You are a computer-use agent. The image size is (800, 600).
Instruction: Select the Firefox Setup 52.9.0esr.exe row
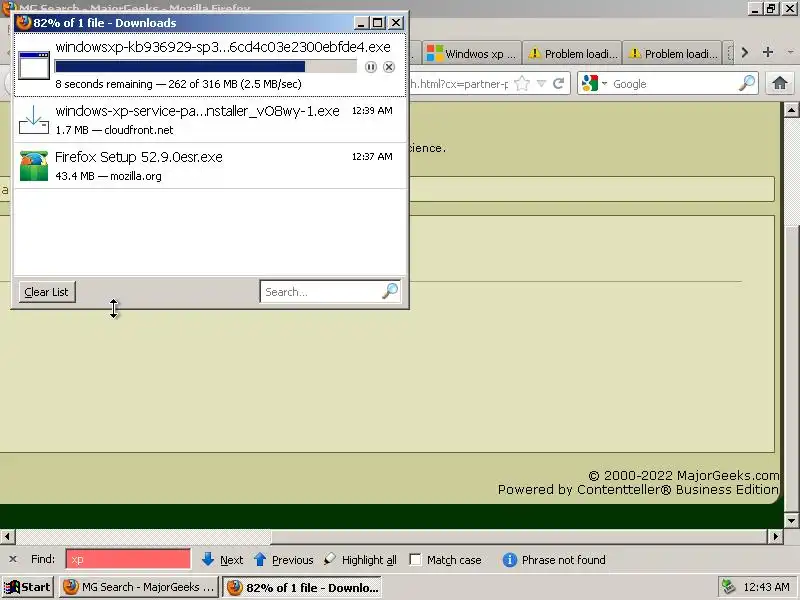click(x=210, y=166)
